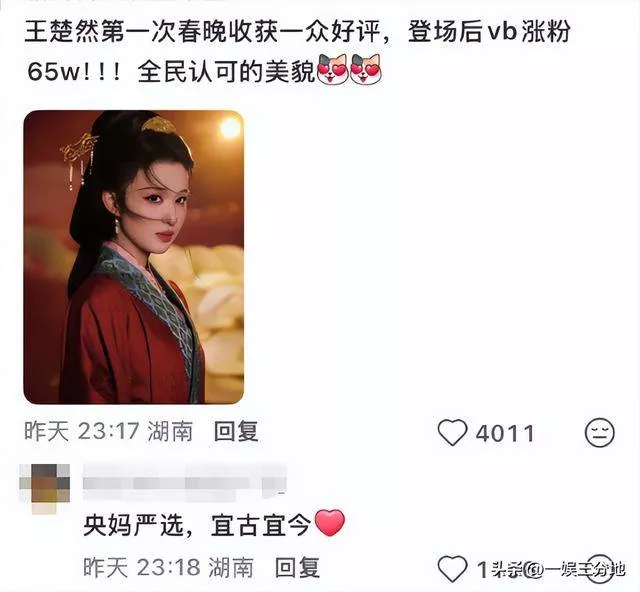640x592 pixels.
Task: Tap the red heart emoji after 宜古宜今
Action: click(x=330, y=523)
